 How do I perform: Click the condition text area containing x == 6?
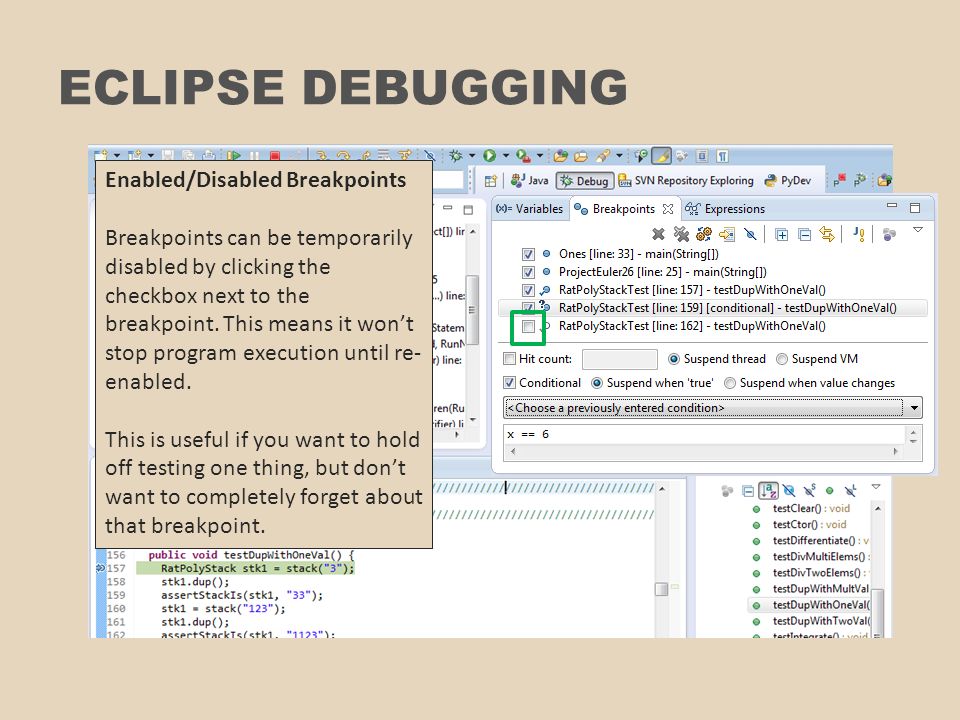(x=704, y=435)
